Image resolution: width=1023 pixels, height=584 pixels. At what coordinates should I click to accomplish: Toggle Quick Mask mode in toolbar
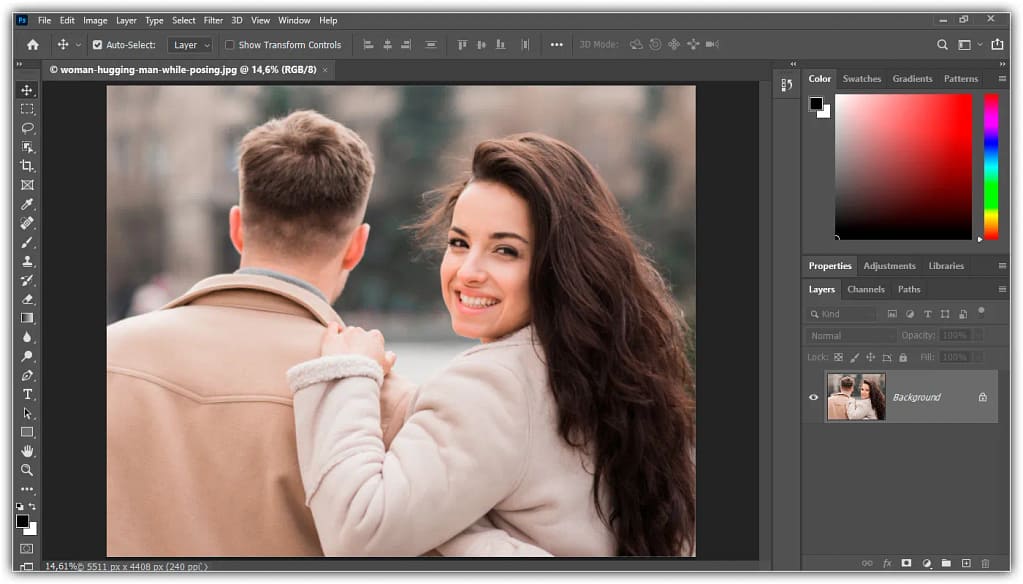point(27,549)
